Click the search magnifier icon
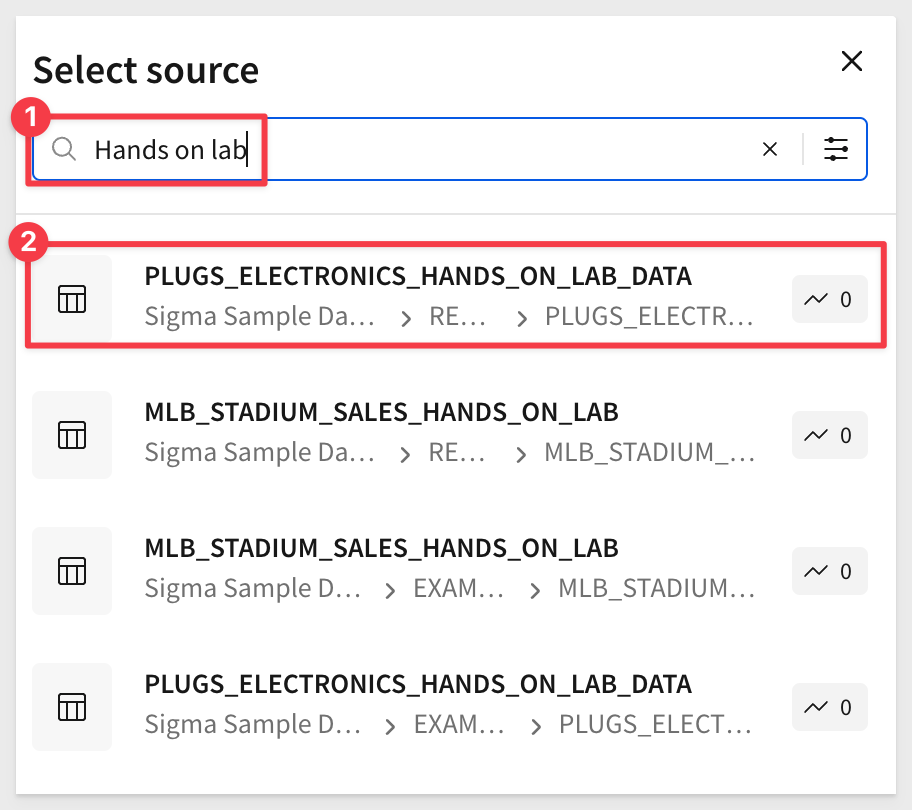Viewport: 912px width, 810px height. click(x=64, y=149)
